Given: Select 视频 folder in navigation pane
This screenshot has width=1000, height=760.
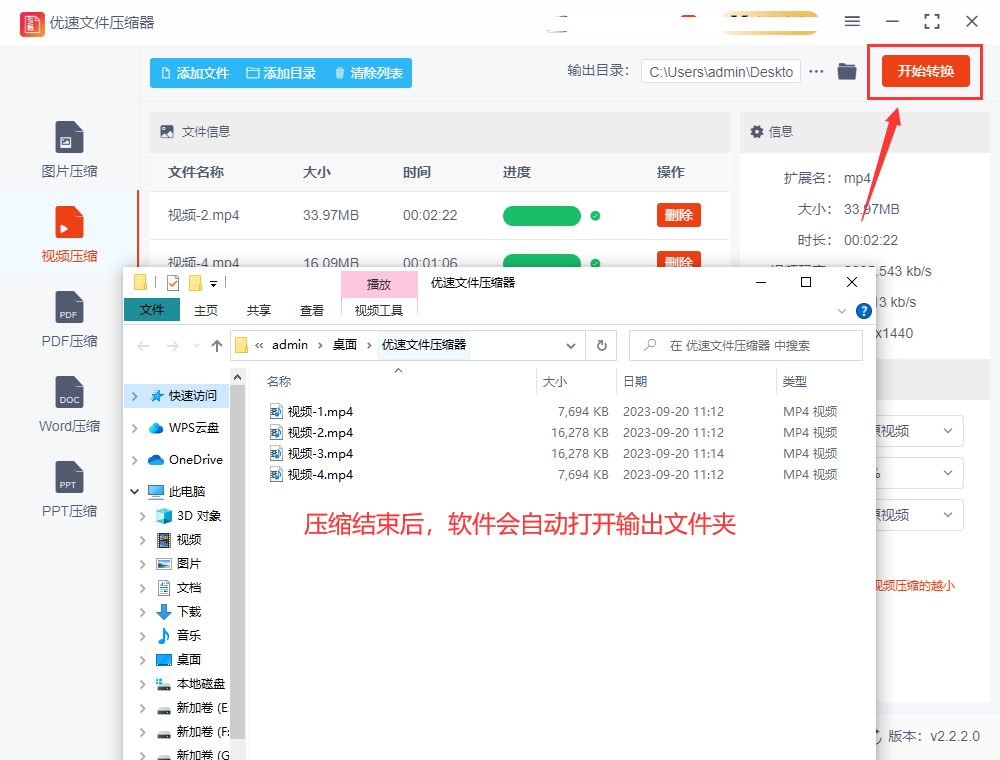Looking at the screenshot, I should 180,540.
